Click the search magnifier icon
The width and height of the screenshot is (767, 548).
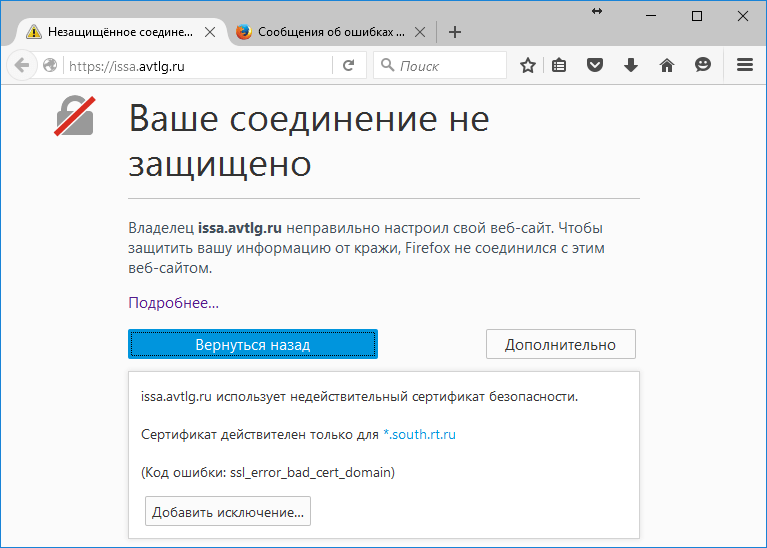click(387, 65)
